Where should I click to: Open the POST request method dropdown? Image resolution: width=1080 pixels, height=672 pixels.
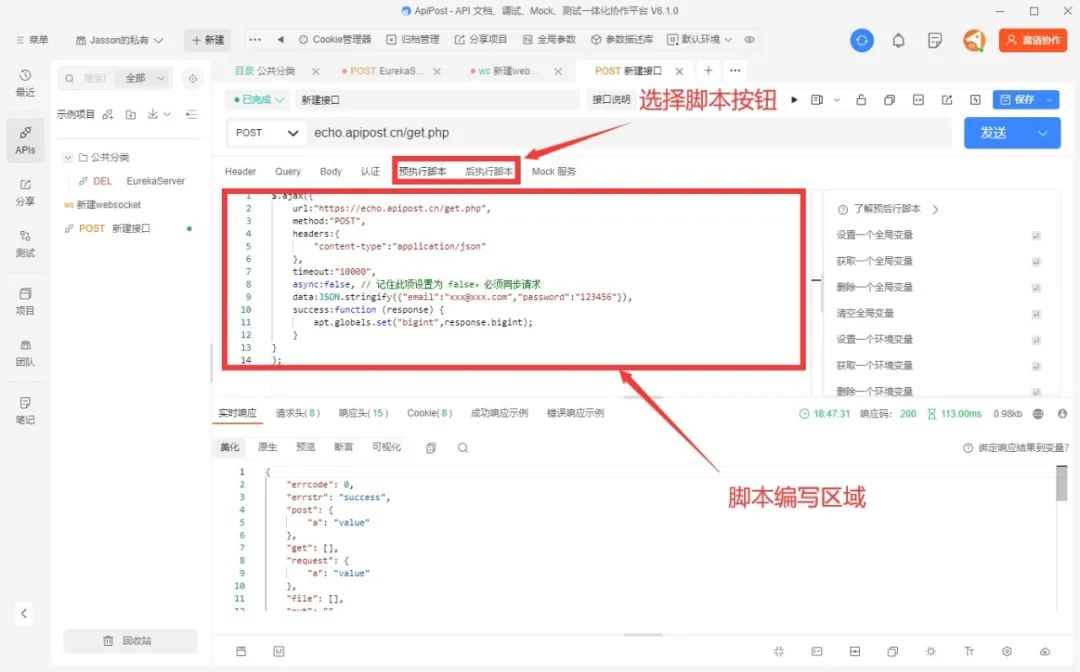[267, 133]
